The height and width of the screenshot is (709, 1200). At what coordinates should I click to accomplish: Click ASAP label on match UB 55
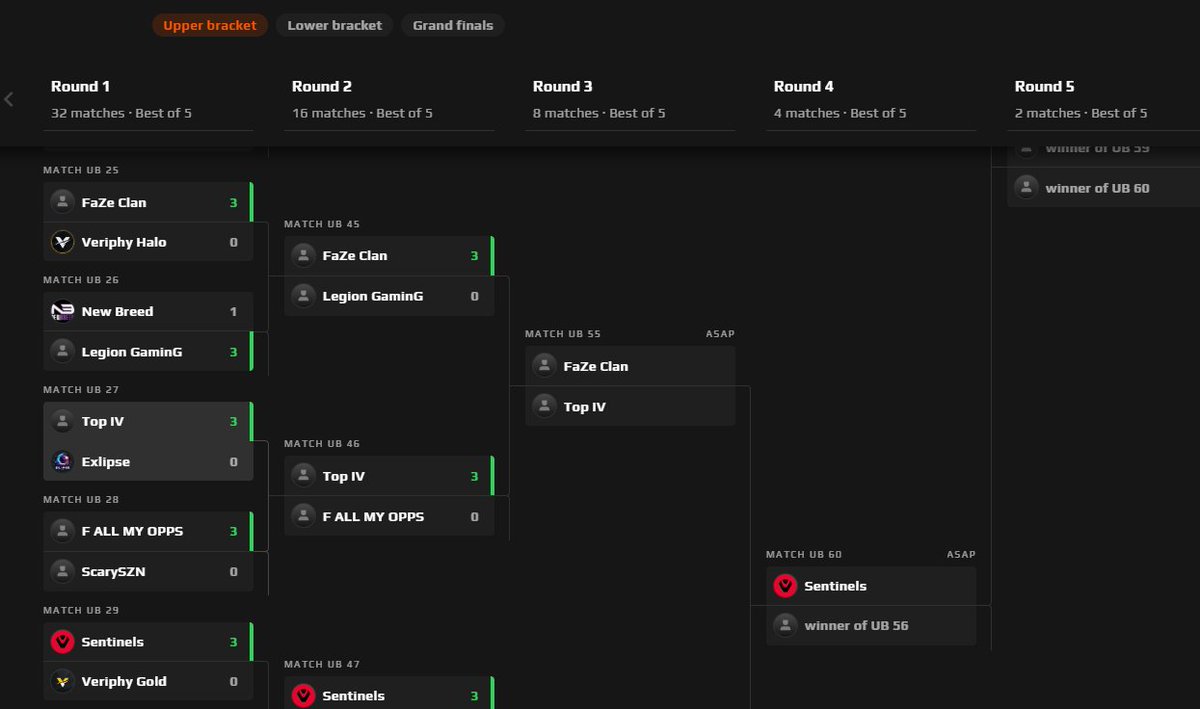coord(720,334)
